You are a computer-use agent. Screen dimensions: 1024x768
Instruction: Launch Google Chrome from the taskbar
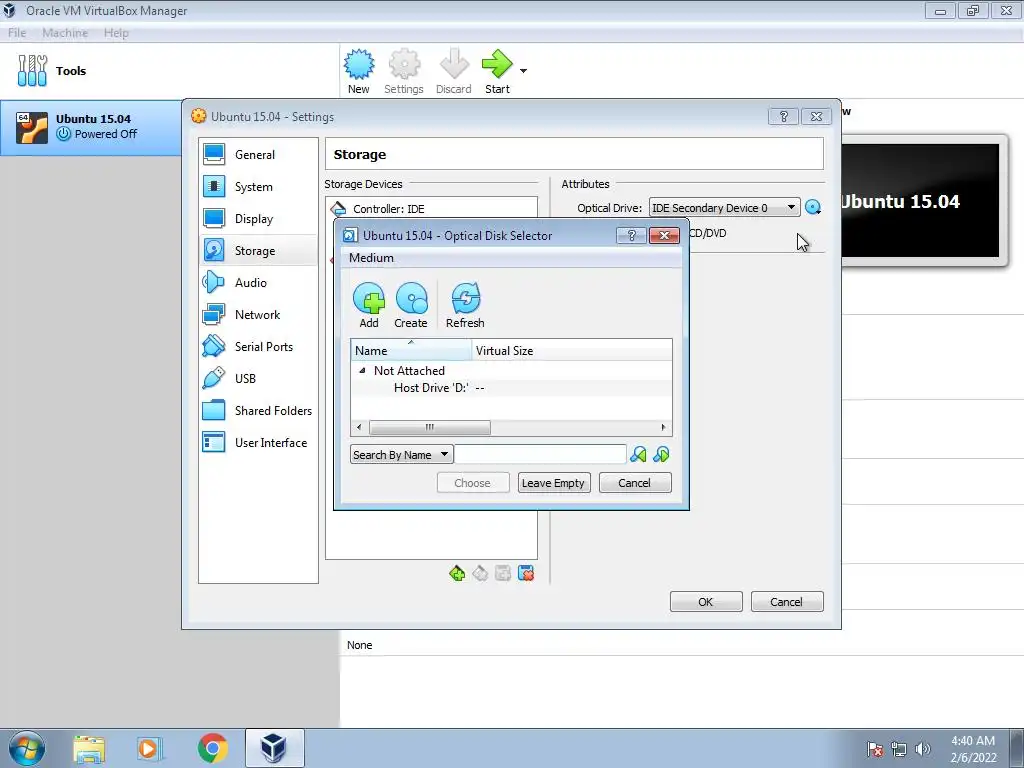tap(212, 748)
